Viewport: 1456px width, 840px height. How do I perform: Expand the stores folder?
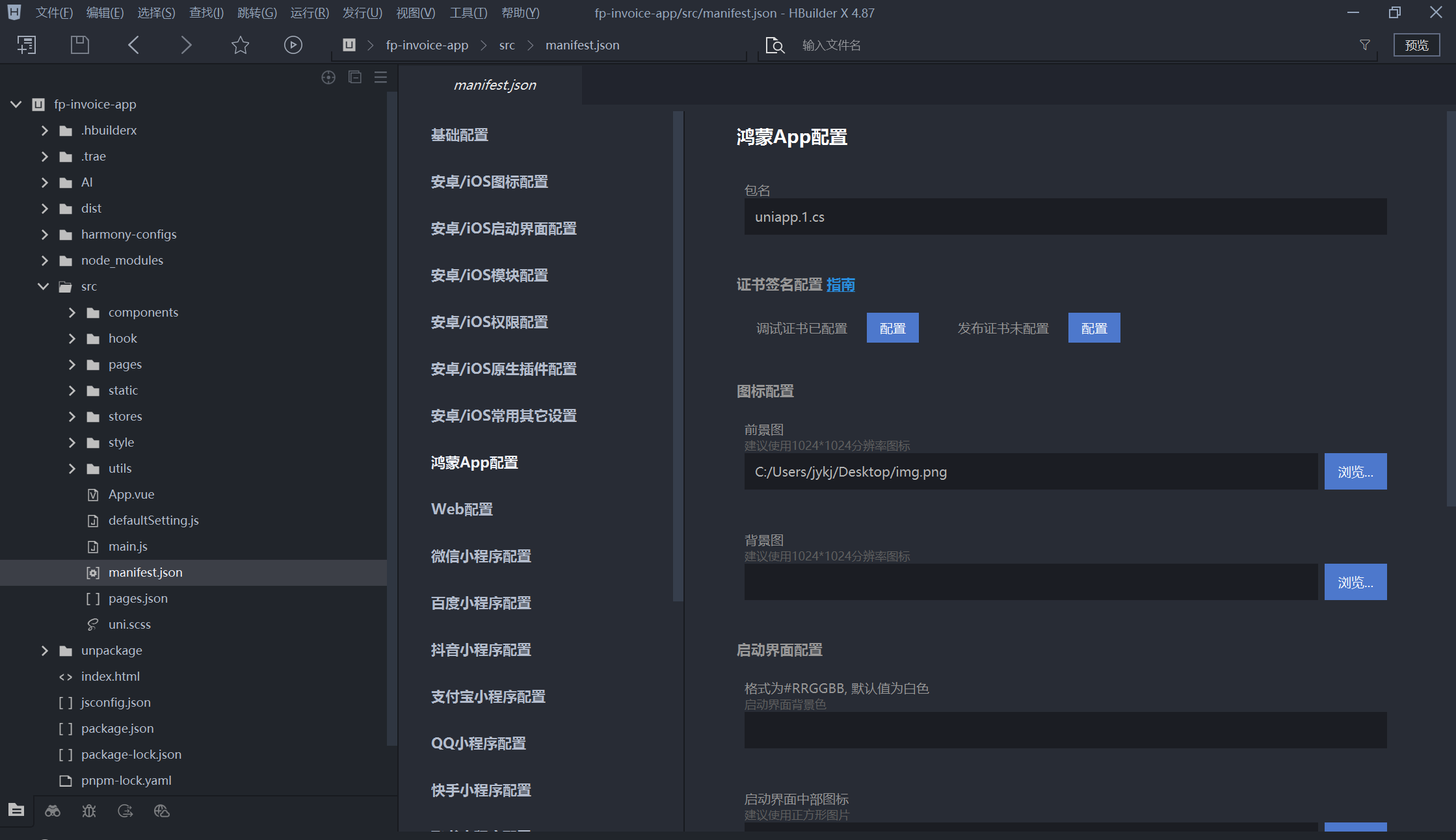coord(72,416)
